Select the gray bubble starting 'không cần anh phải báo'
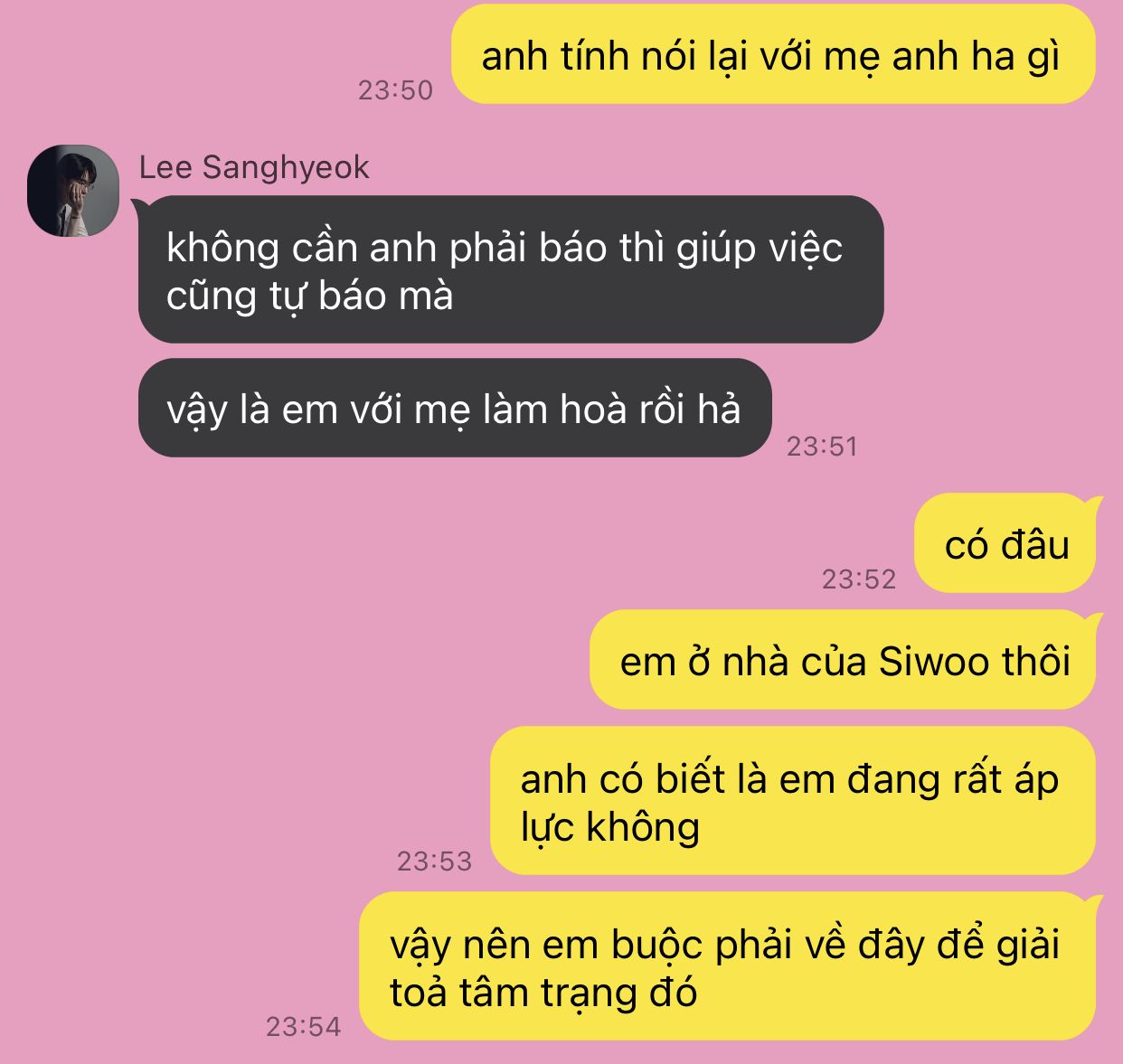Viewport: 1123px width, 1064px height. 511,269
